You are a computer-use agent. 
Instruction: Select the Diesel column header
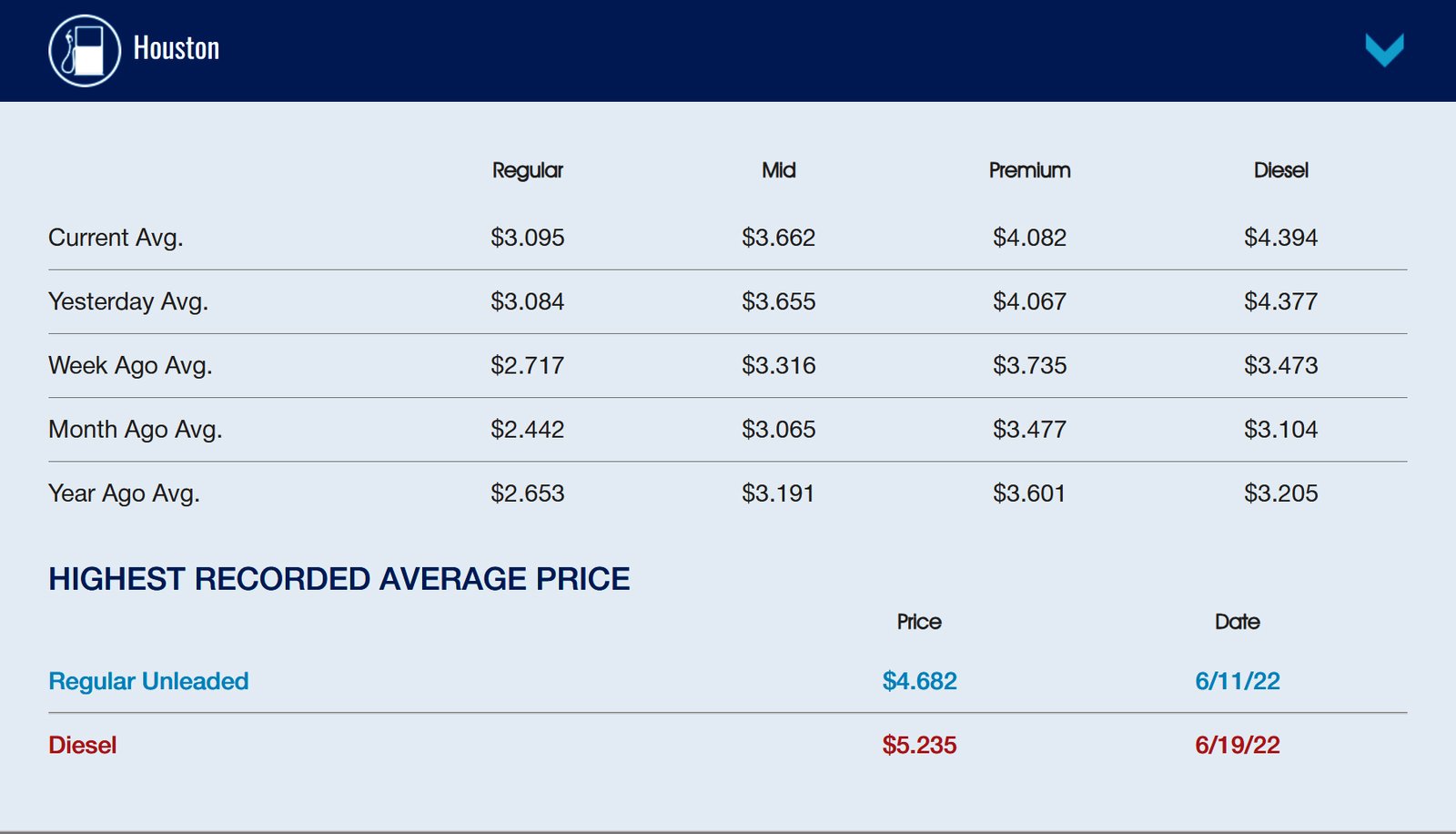coord(1280,170)
